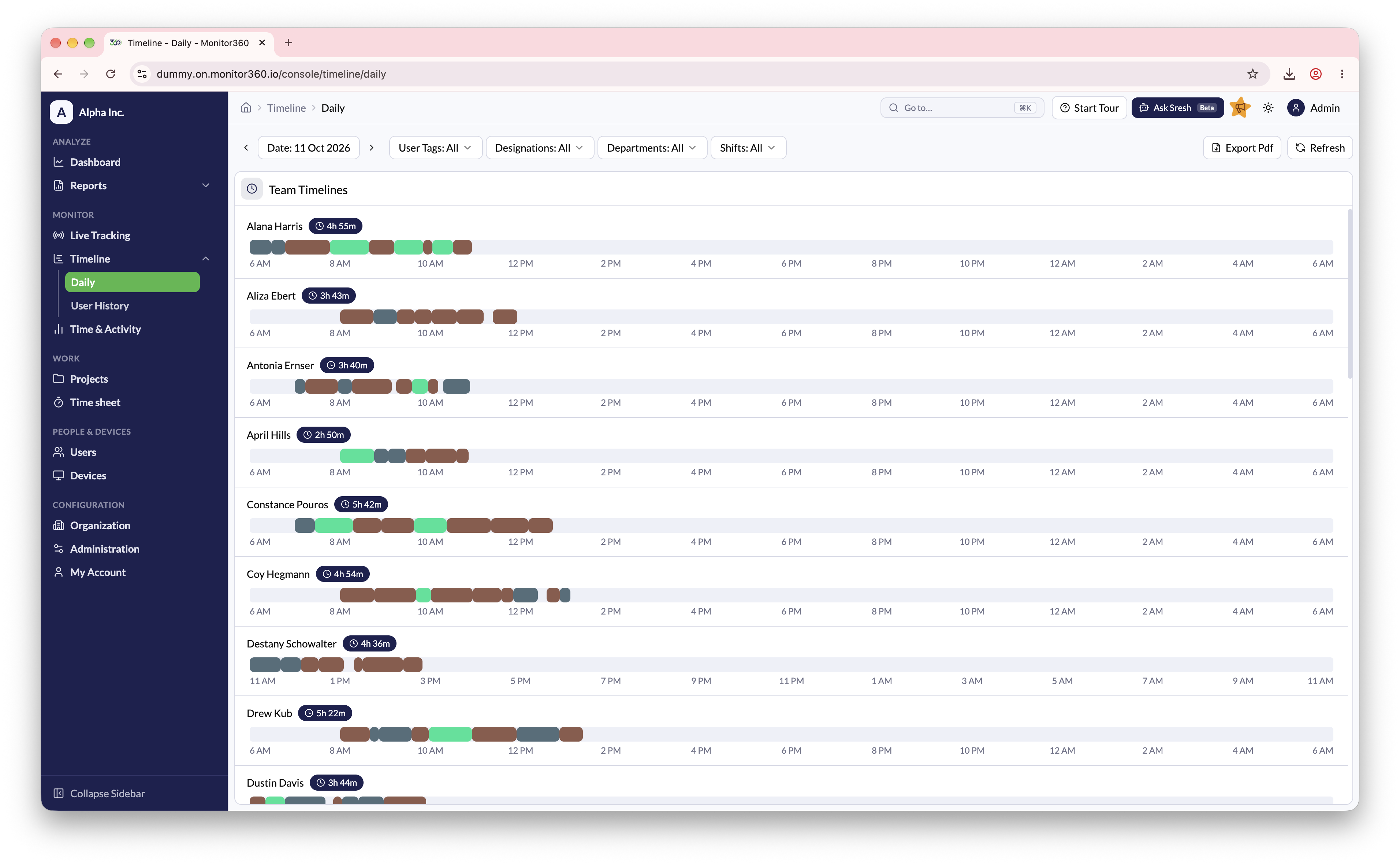Click Collapse Sidebar at the bottom
The image size is (1400, 865).
pyautogui.click(x=99, y=793)
